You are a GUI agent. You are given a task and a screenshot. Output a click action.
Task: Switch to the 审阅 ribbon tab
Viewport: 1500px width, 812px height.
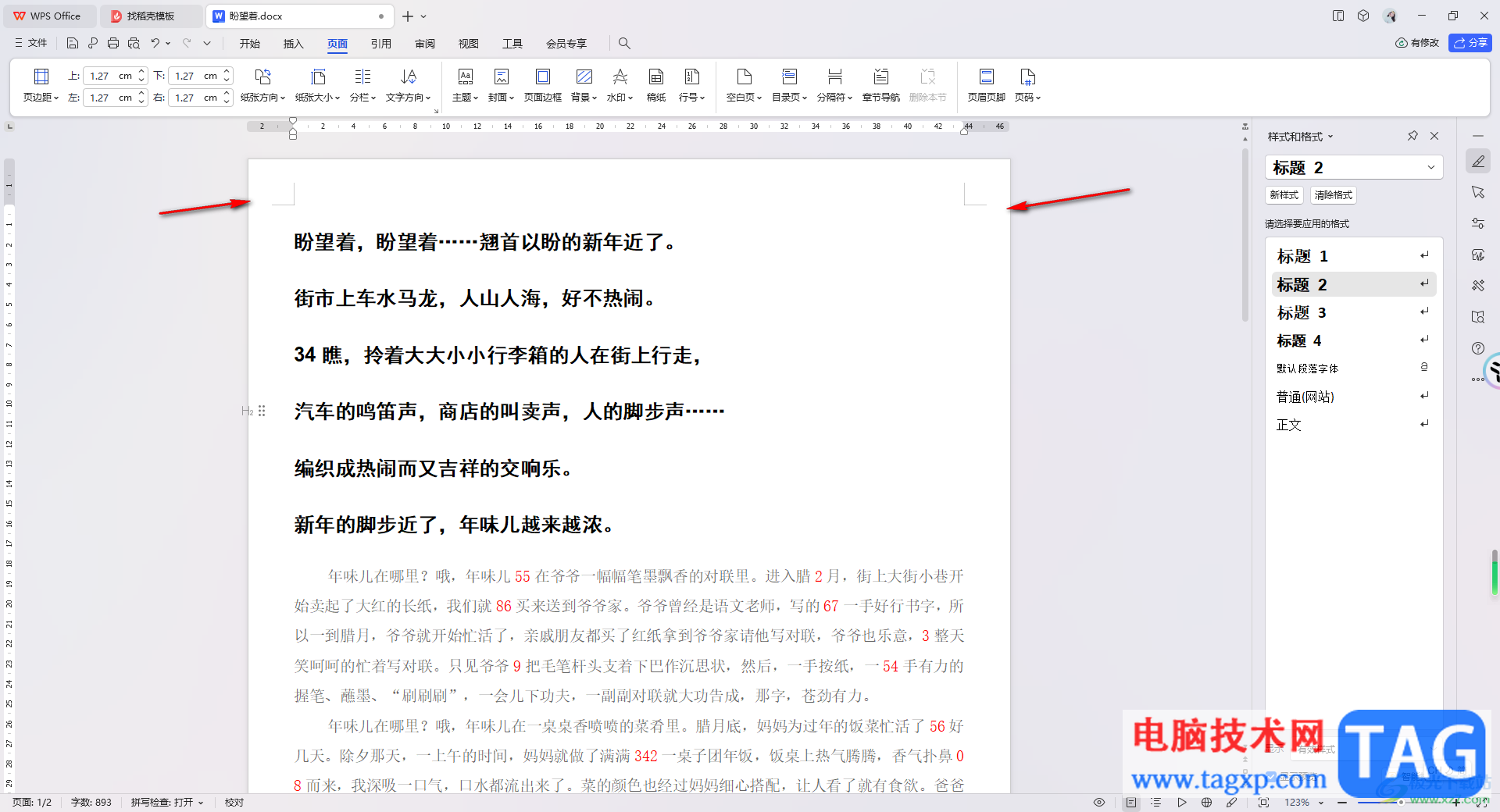click(425, 44)
